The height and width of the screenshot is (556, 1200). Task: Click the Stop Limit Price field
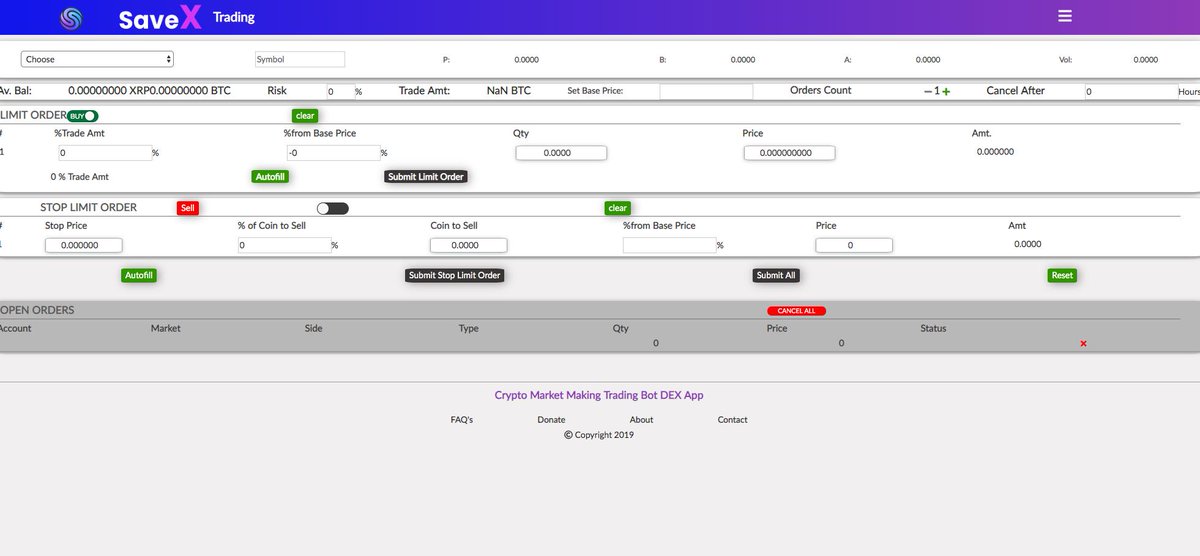[854, 245]
